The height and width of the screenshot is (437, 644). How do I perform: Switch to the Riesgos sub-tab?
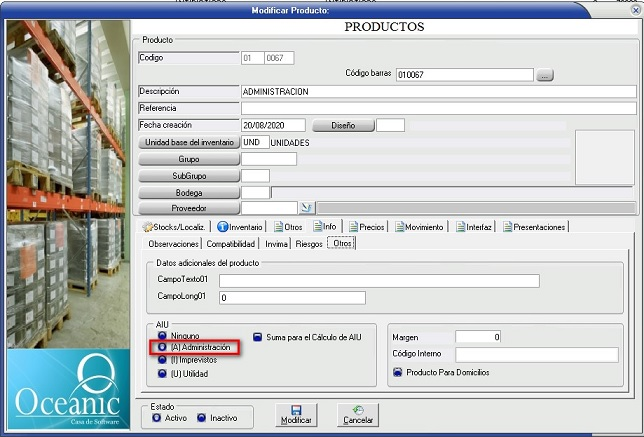[x=309, y=243]
